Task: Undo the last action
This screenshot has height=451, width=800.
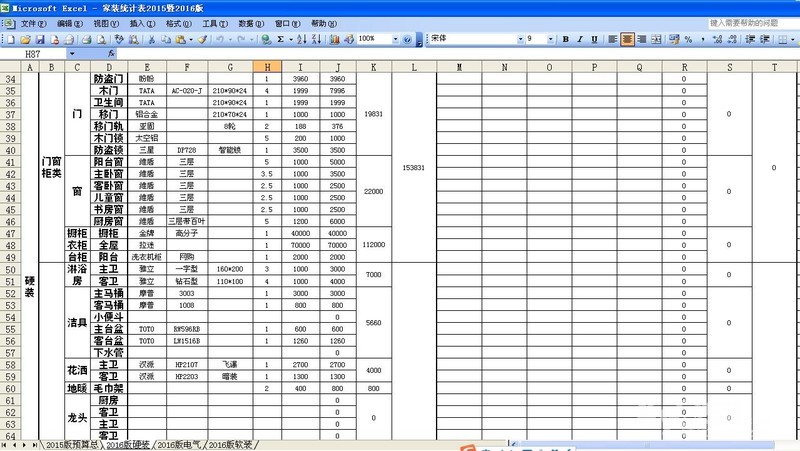Action: [x=219, y=39]
